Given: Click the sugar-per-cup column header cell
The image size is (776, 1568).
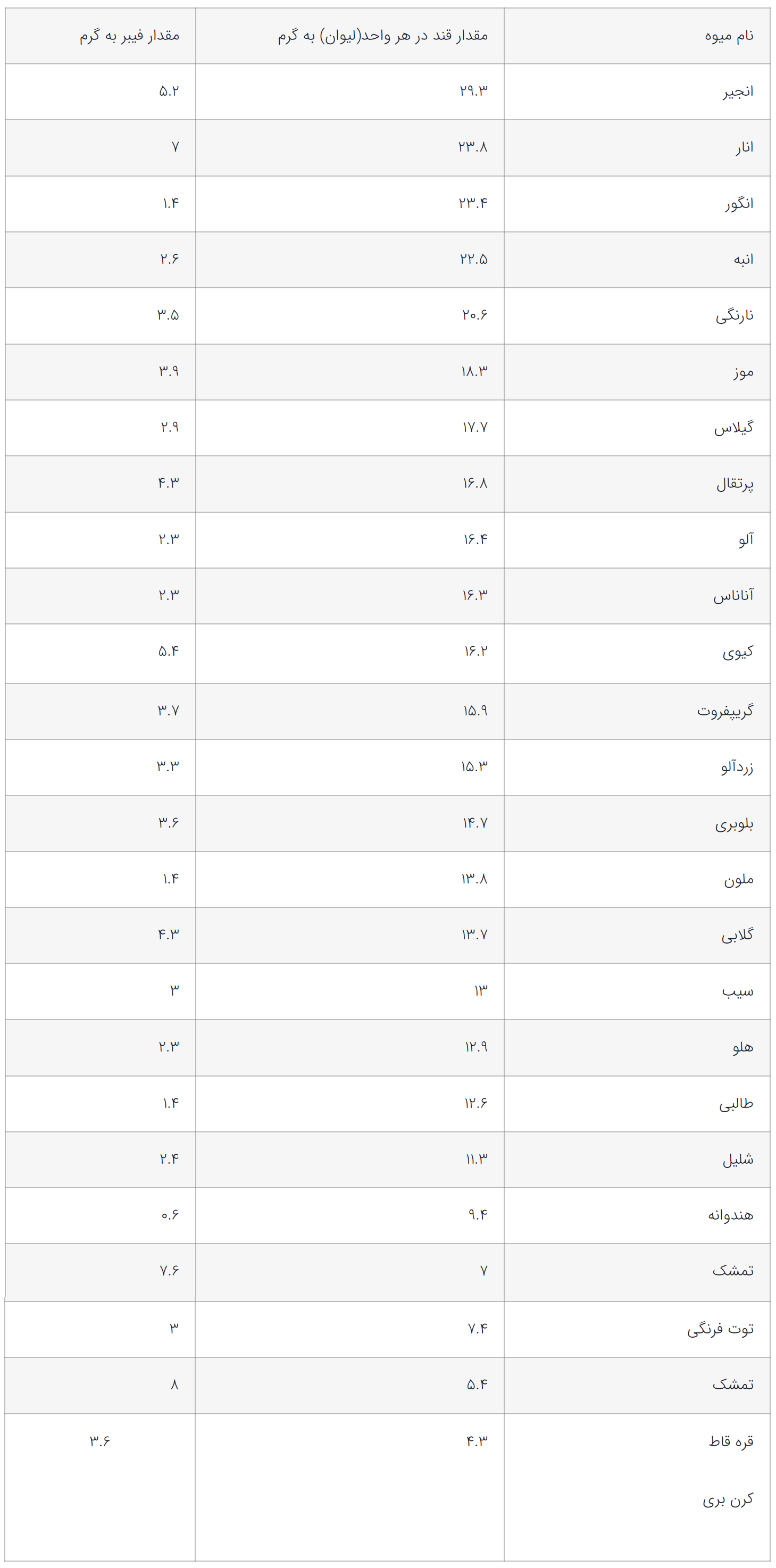Looking at the screenshot, I should point(383,36).
